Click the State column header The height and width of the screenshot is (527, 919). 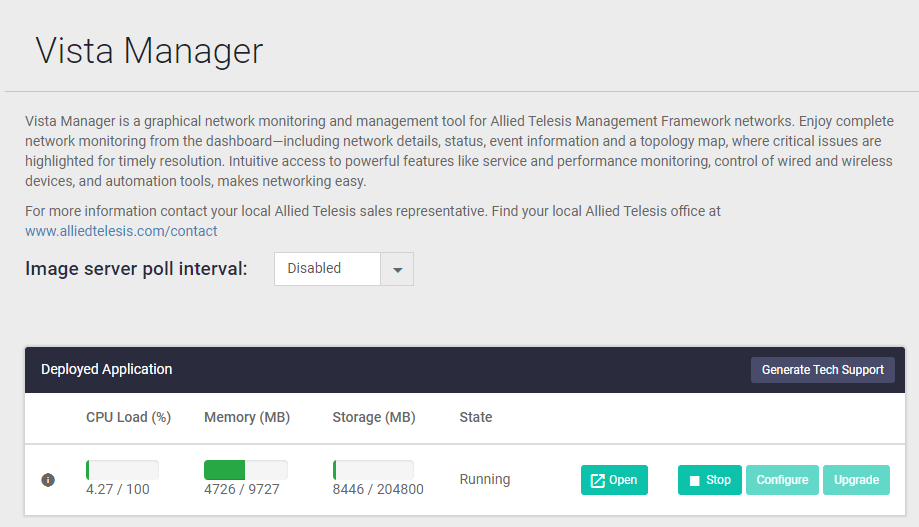tap(476, 417)
